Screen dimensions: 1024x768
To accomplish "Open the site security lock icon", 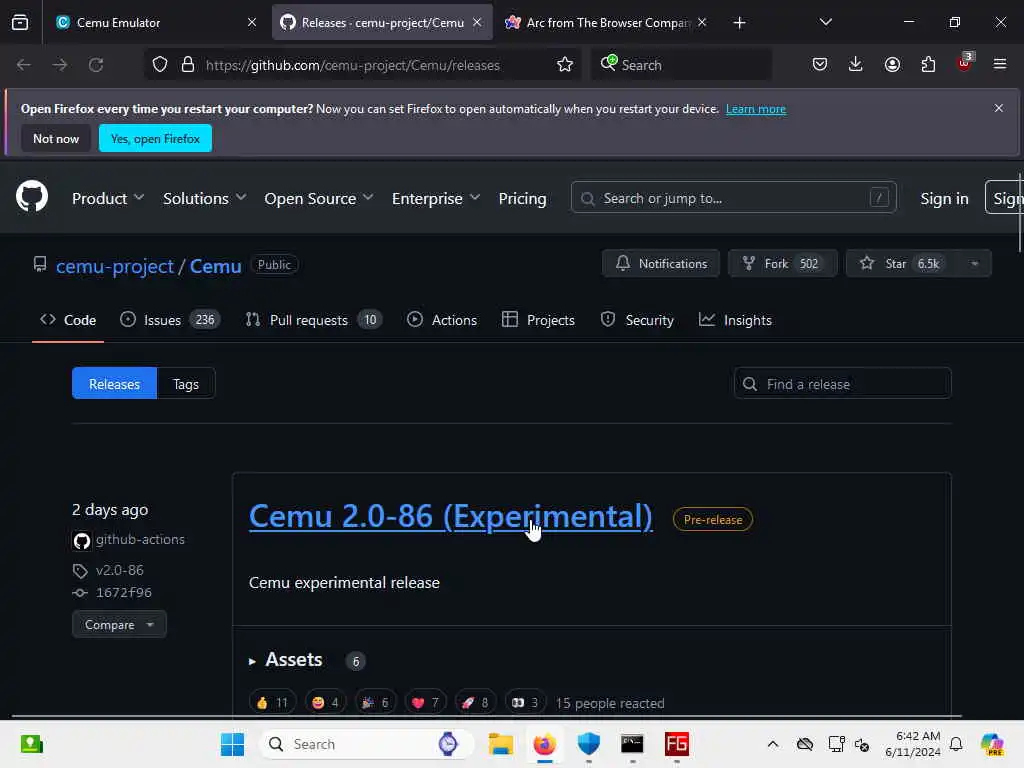I will point(187,65).
